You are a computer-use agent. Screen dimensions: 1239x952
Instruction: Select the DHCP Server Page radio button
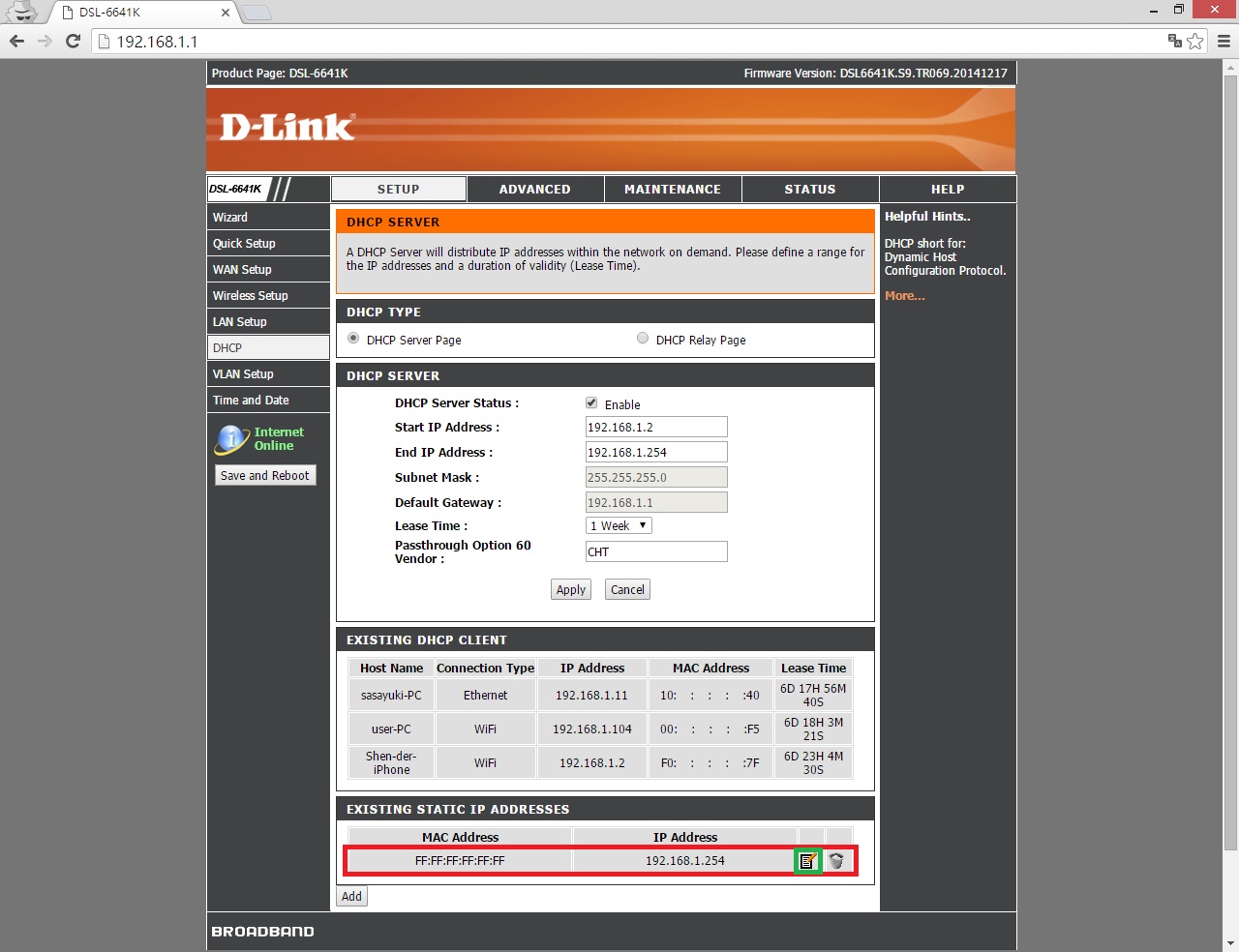click(353, 339)
